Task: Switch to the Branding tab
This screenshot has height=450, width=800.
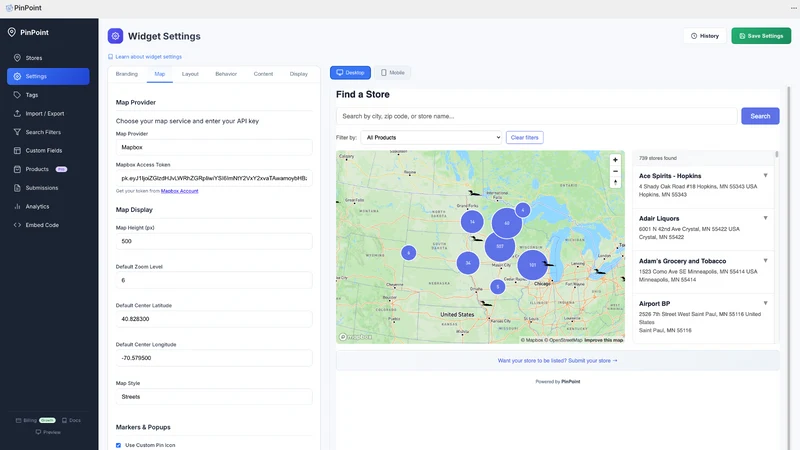Action: pos(127,74)
